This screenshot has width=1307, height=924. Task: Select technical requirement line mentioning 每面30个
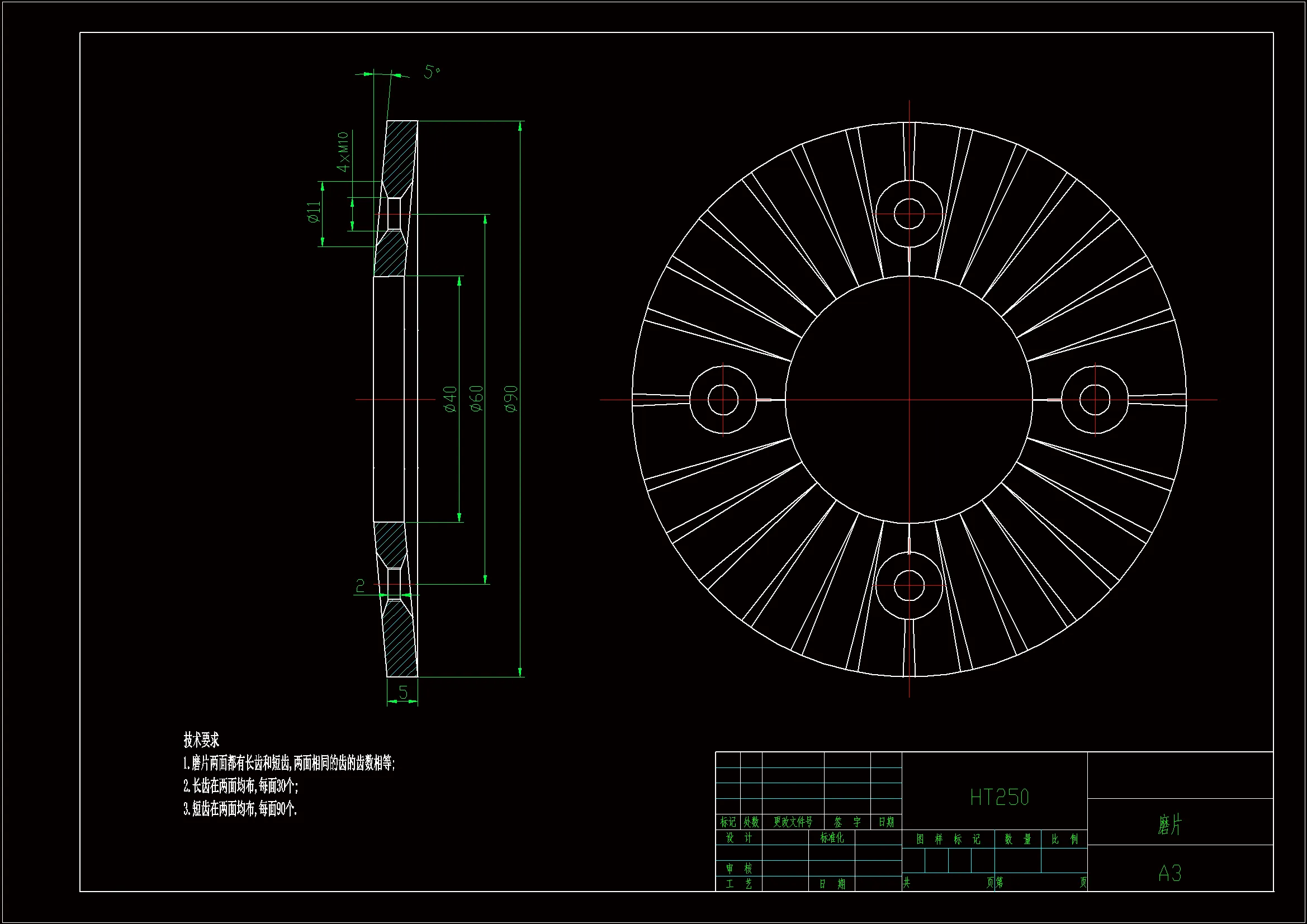(x=240, y=786)
